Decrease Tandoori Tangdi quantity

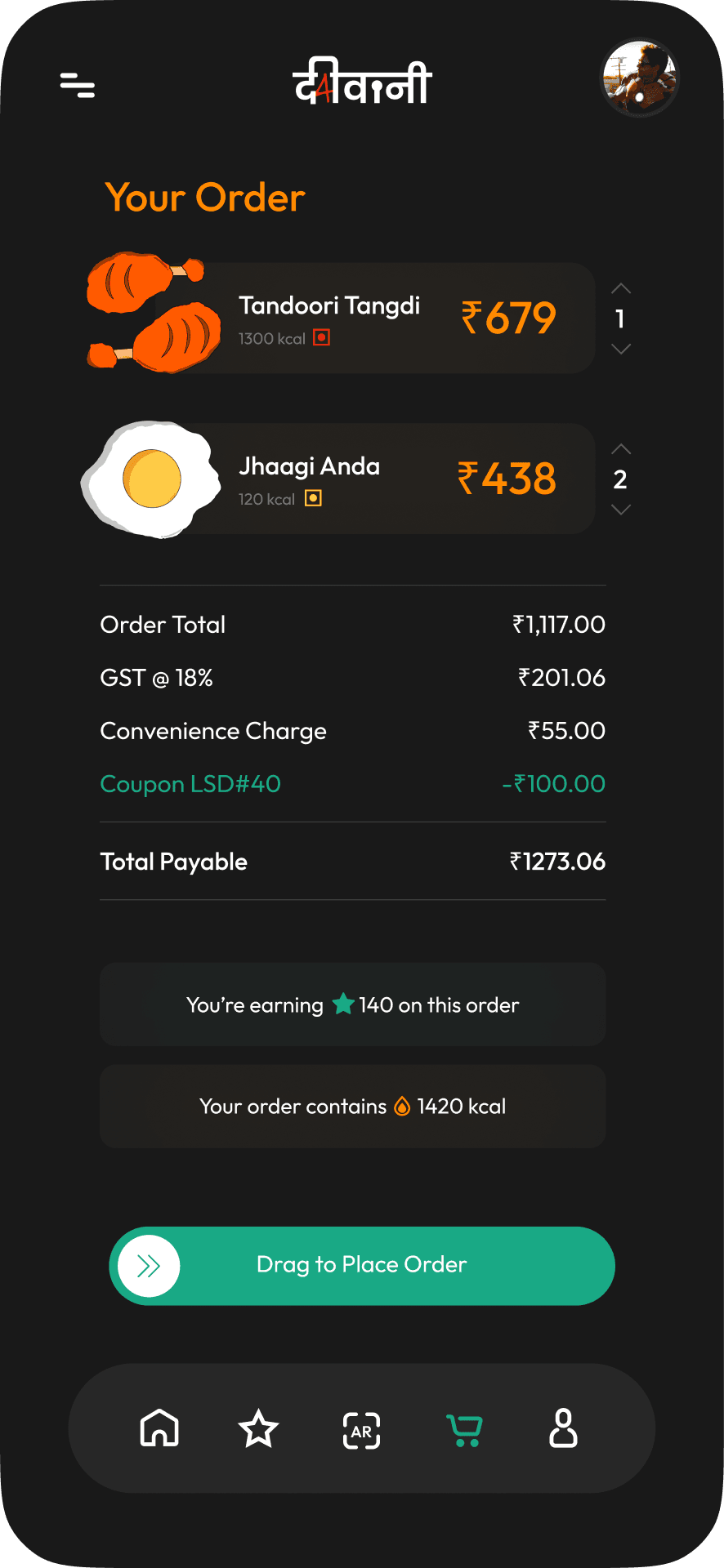coord(621,349)
